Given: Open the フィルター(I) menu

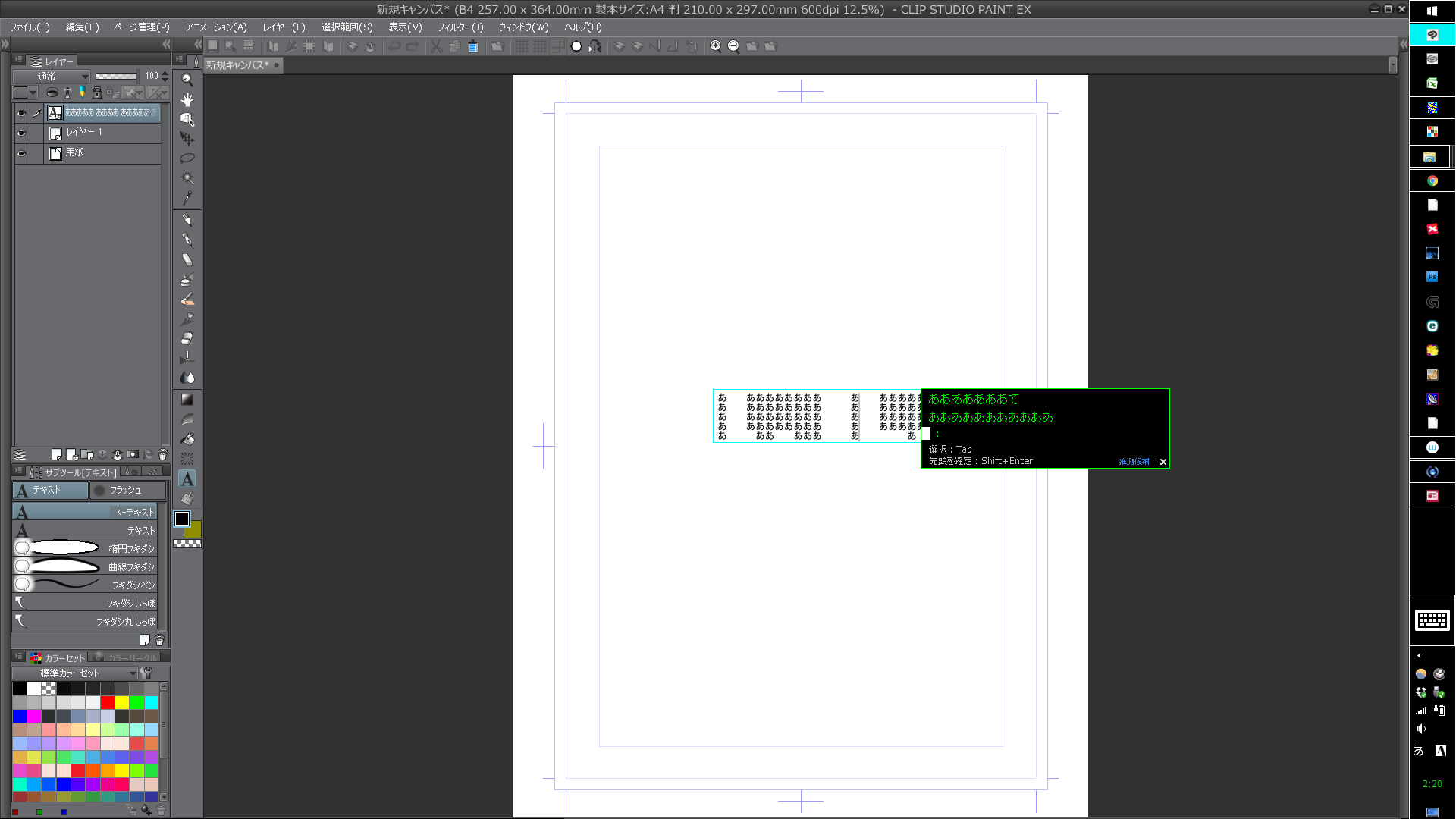Looking at the screenshot, I should click(460, 27).
